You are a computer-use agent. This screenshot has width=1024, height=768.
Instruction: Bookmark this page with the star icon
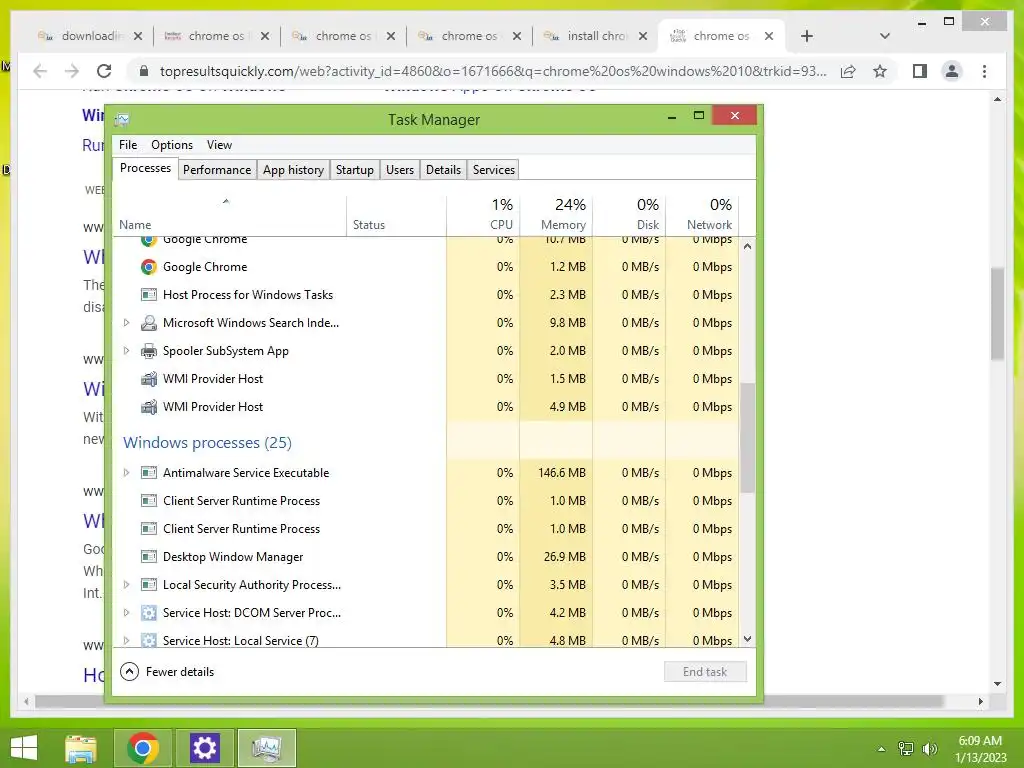click(x=880, y=71)
